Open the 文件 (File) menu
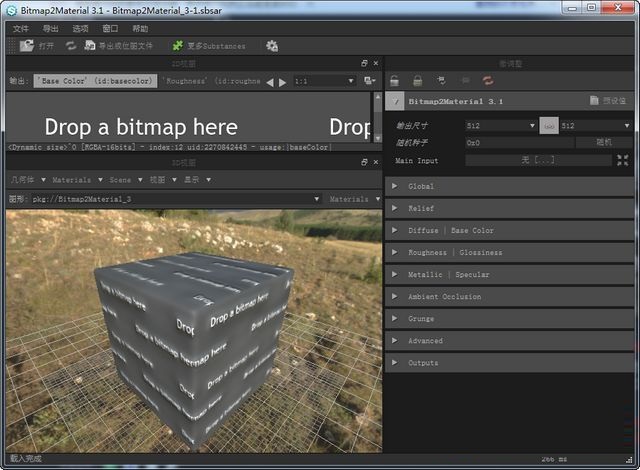 [x=21, y=28]
